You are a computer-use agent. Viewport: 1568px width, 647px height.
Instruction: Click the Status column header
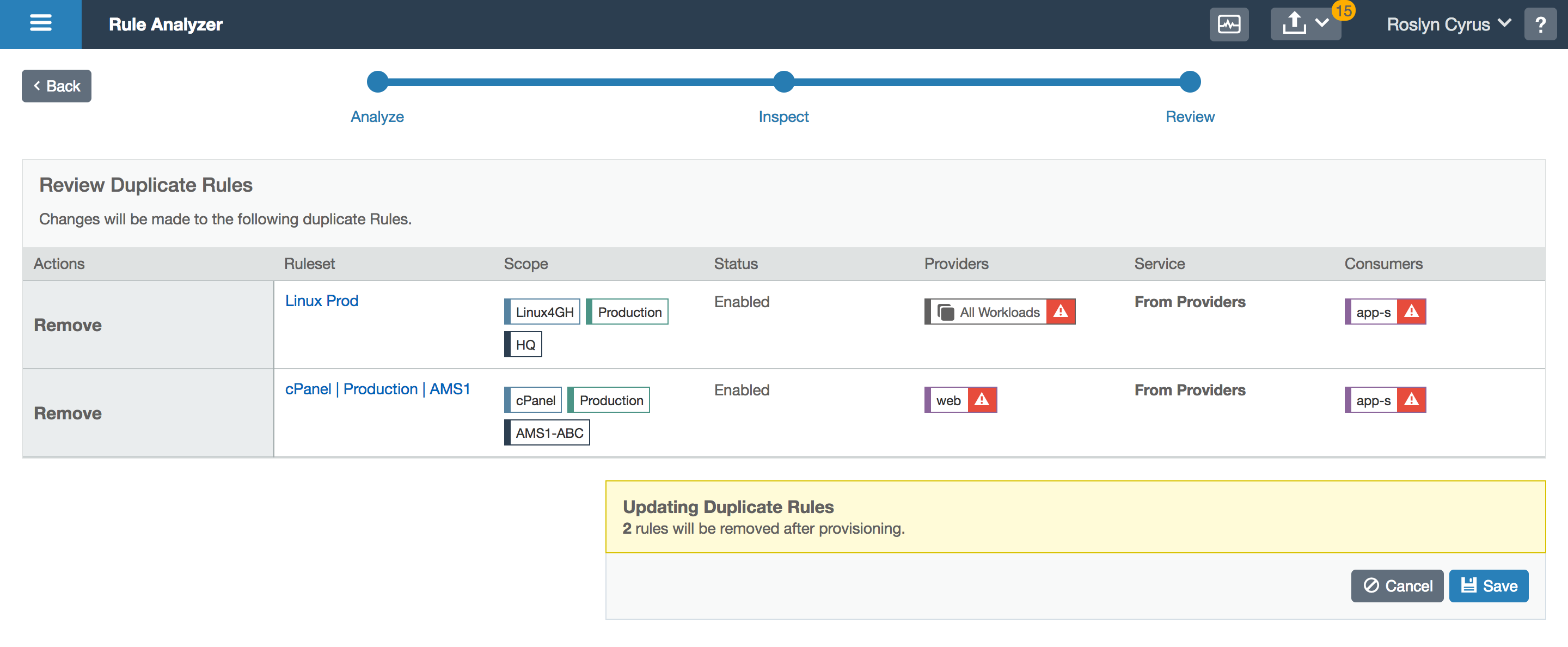pos(736,264)
